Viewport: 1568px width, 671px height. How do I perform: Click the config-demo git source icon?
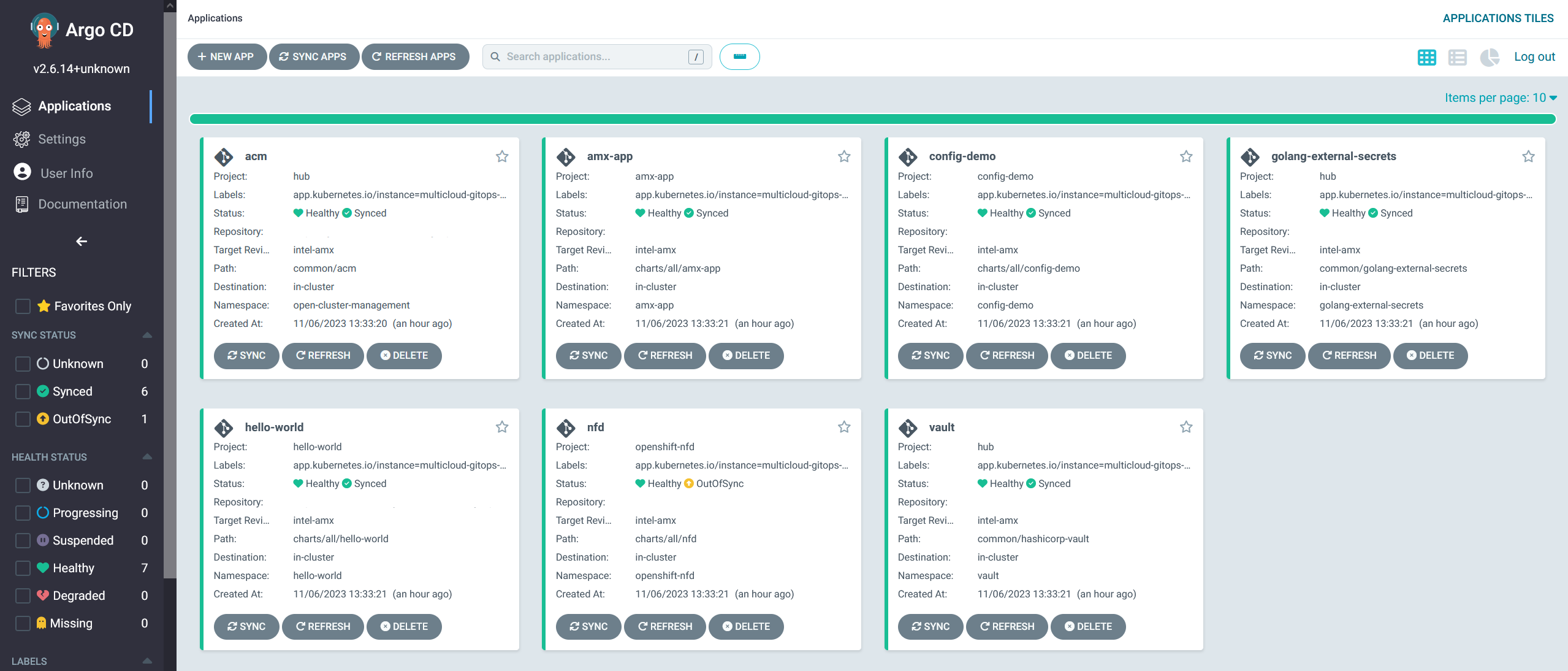[908, 157]
